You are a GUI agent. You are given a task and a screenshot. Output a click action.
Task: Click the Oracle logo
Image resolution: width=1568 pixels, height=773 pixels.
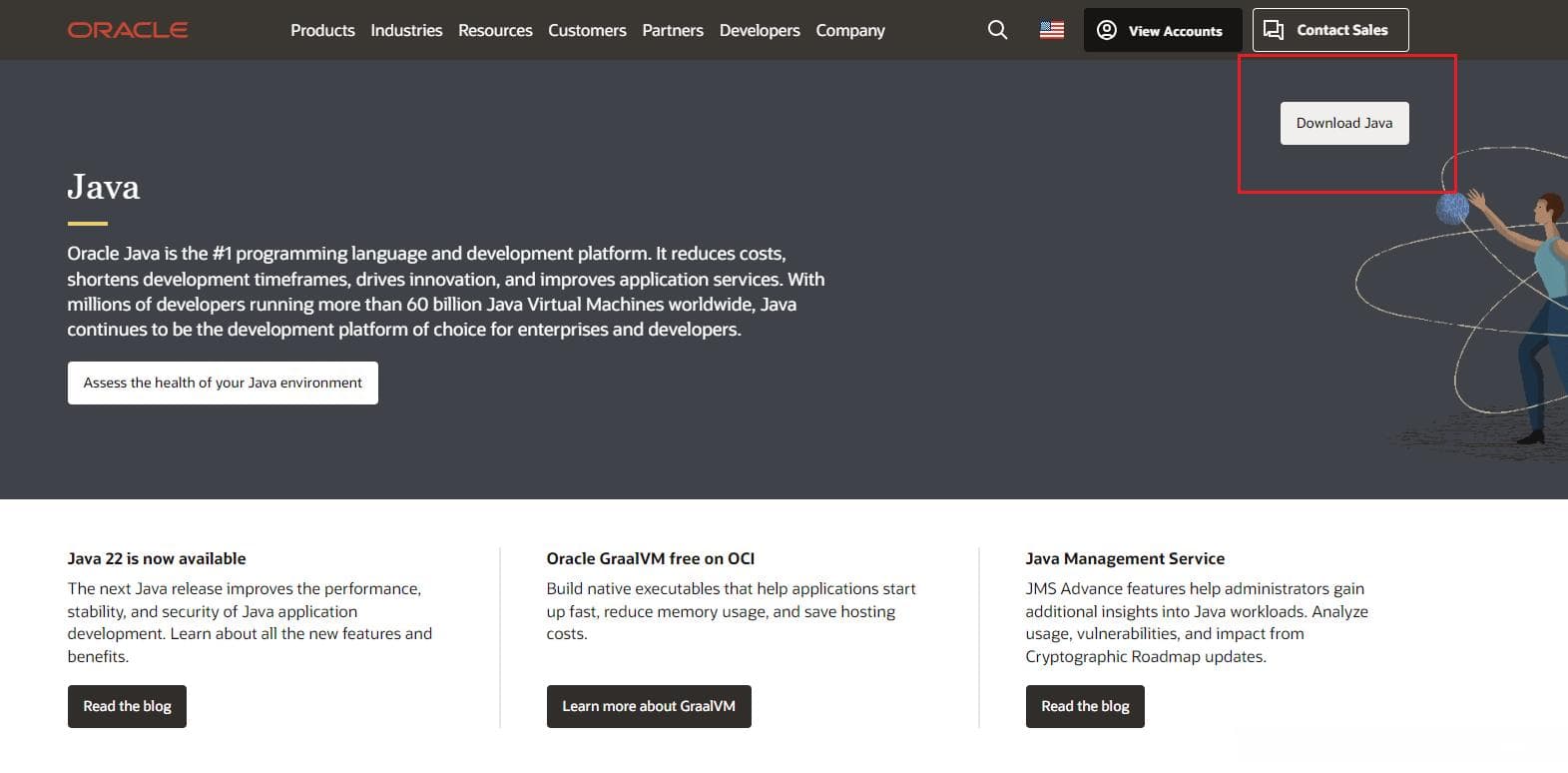(x=128, y=30)
